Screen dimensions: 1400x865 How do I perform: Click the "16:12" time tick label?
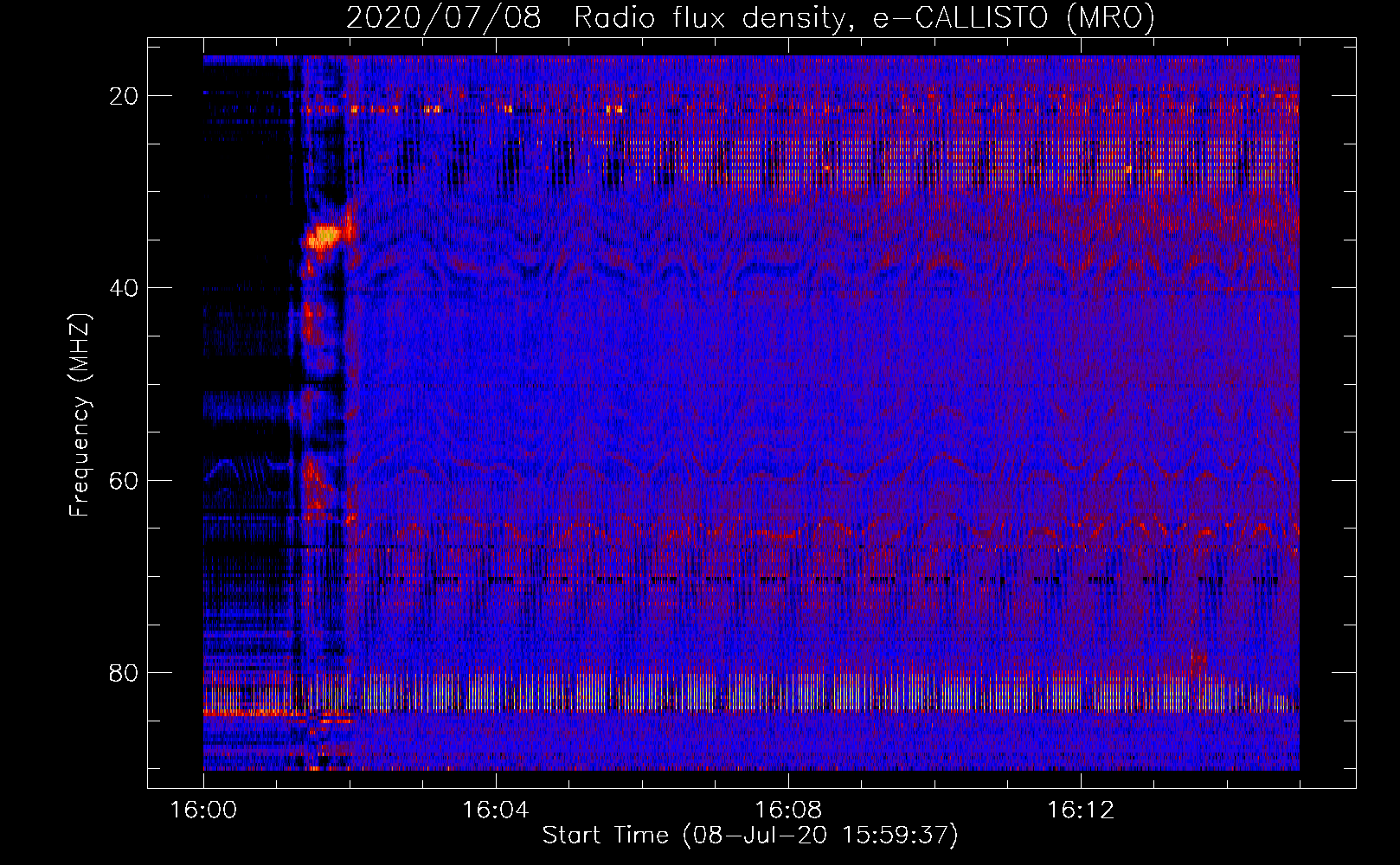click(x=1080, y=811)
